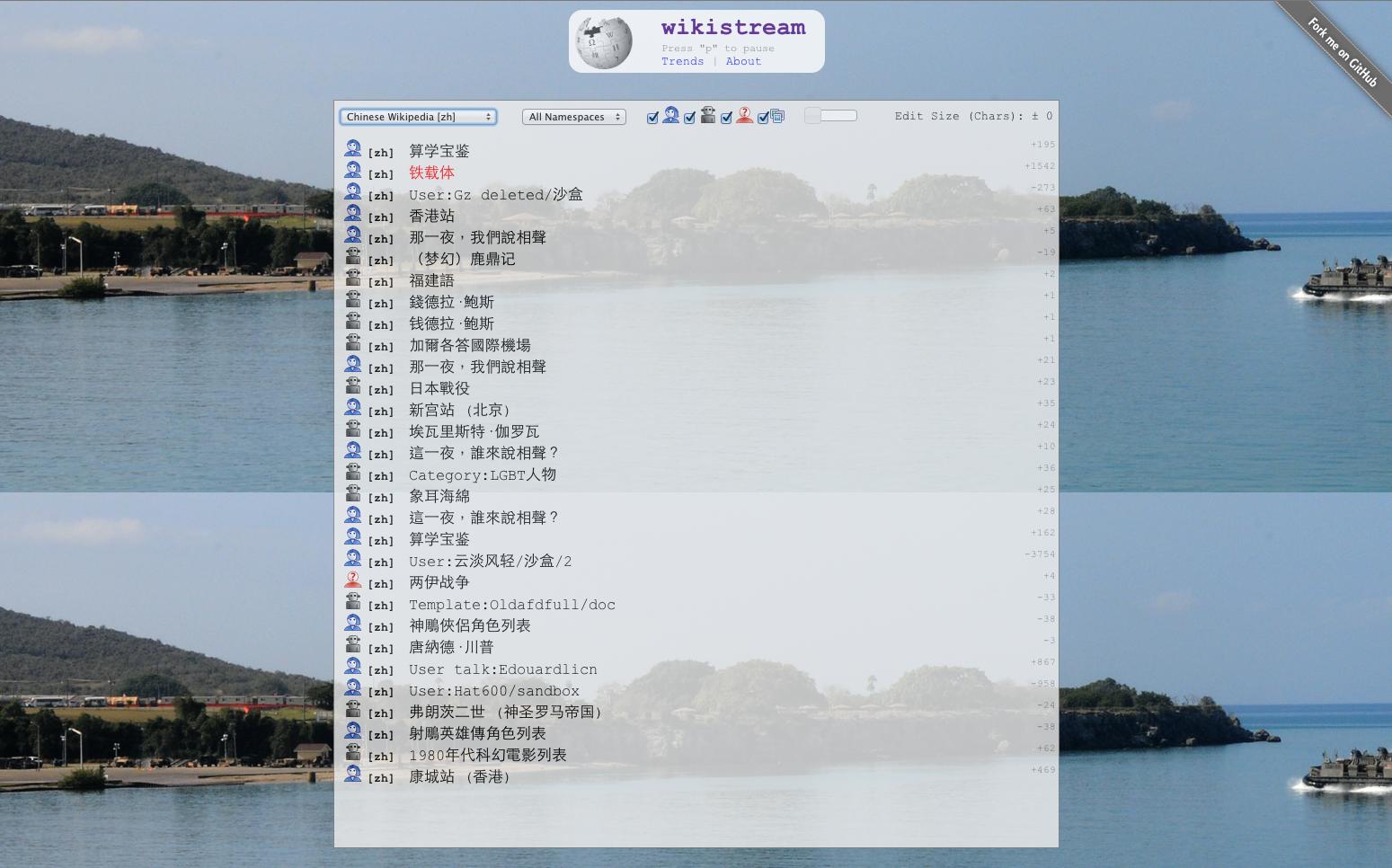The image size is (1392, 868).
Task: Click the edit size slider handle
Action: (813, 115)
